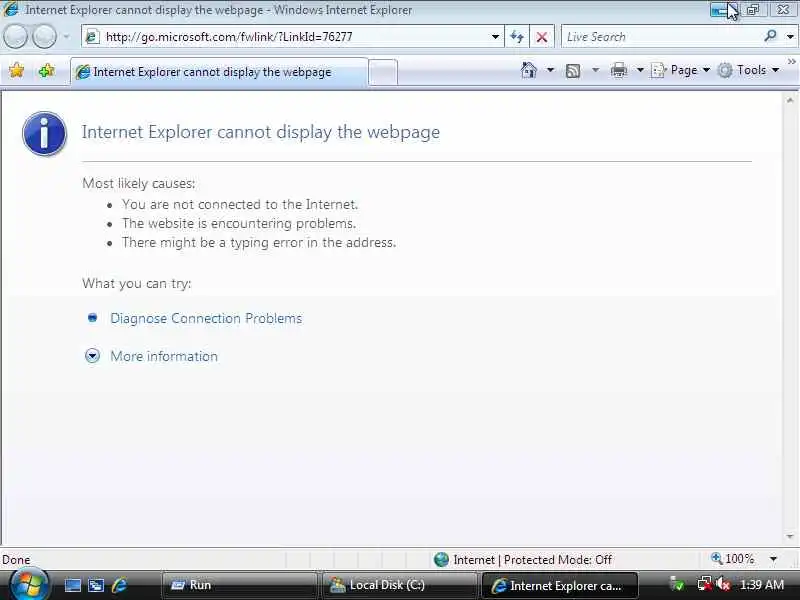800x600 pixels.
Task: Click the Home toolbar icon
Action: pyautogui.click(x=529, y=70)
